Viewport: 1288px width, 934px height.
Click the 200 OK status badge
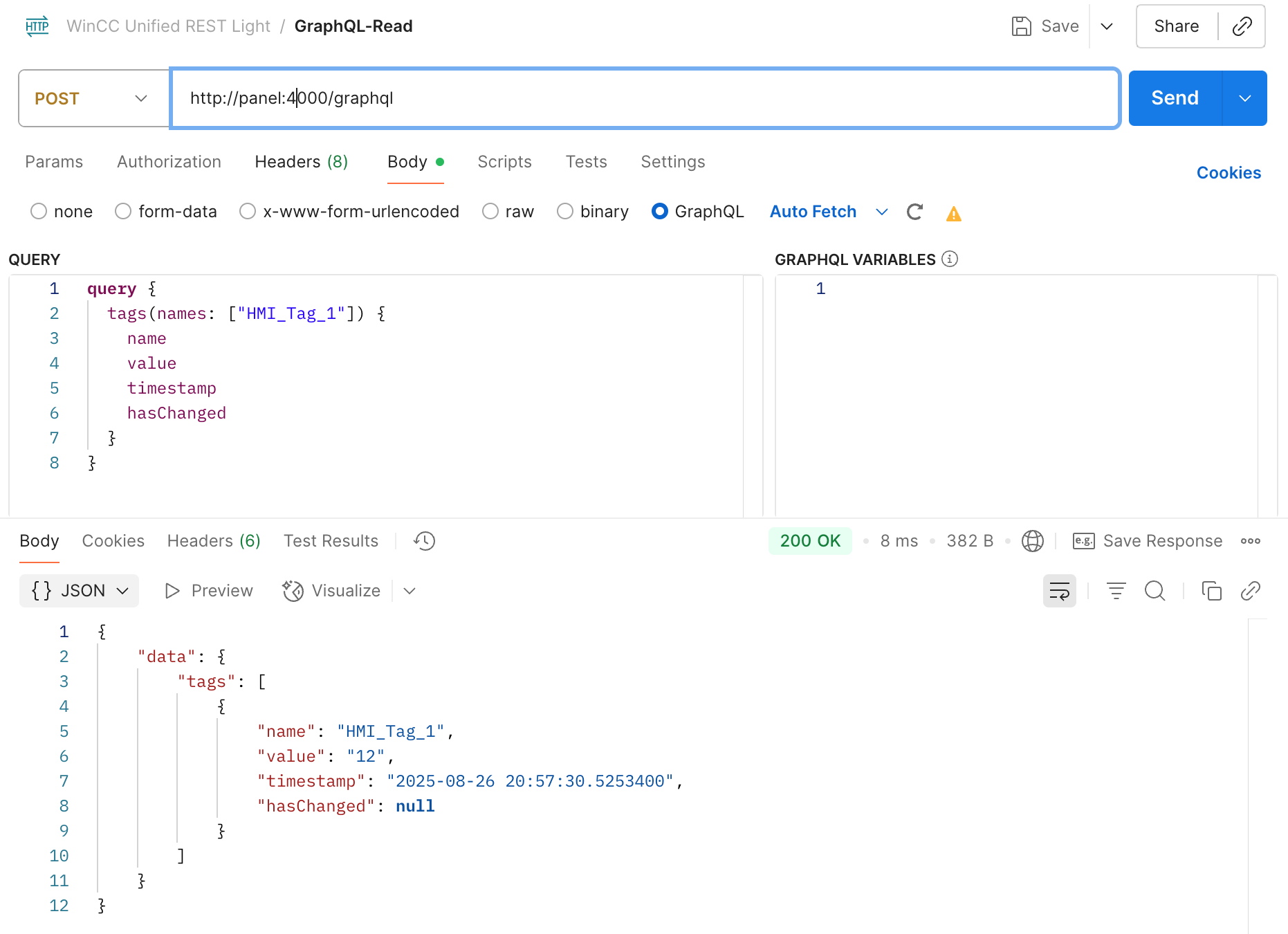tap(810, 541)
